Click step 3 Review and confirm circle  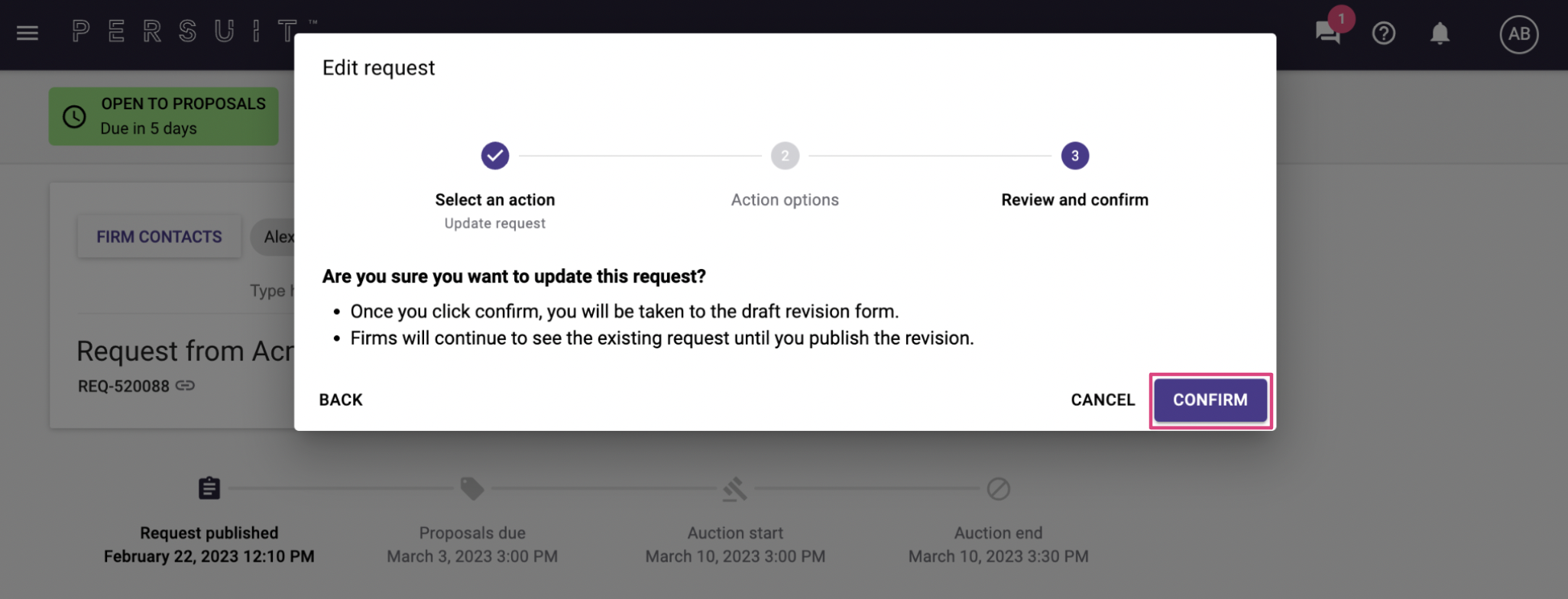[x=1075, y=156]
